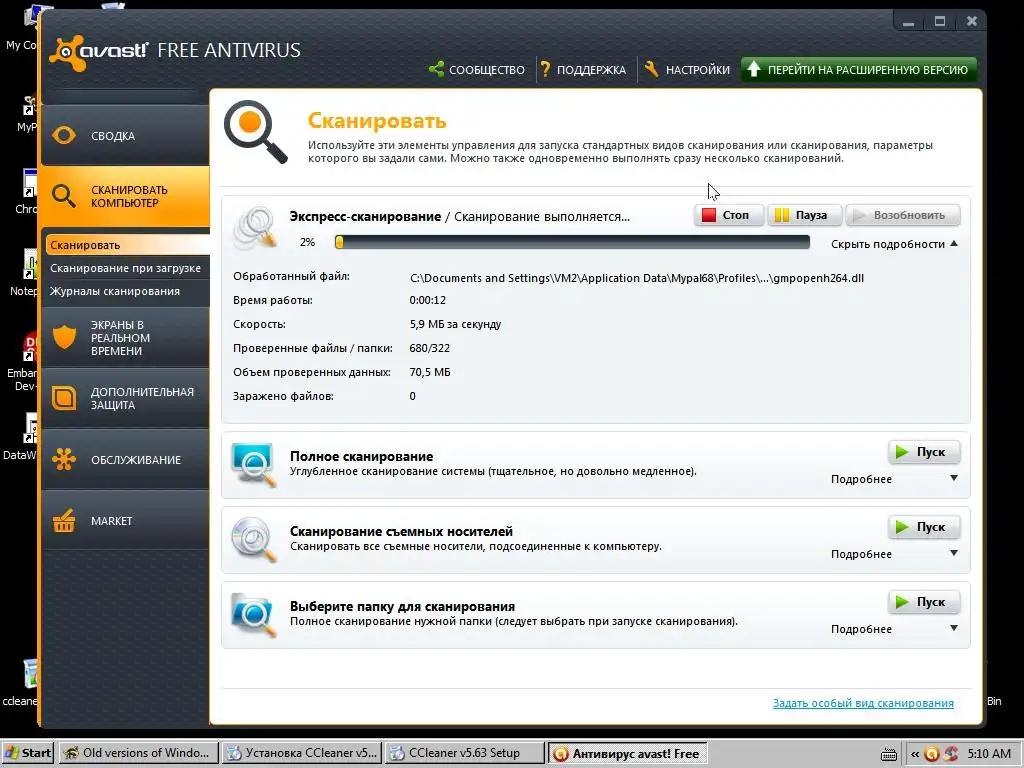This screenshot has width=1024, height=768.
Task: Click the scanned file path gmpopenh264.dll
Action: pos(637,278)
